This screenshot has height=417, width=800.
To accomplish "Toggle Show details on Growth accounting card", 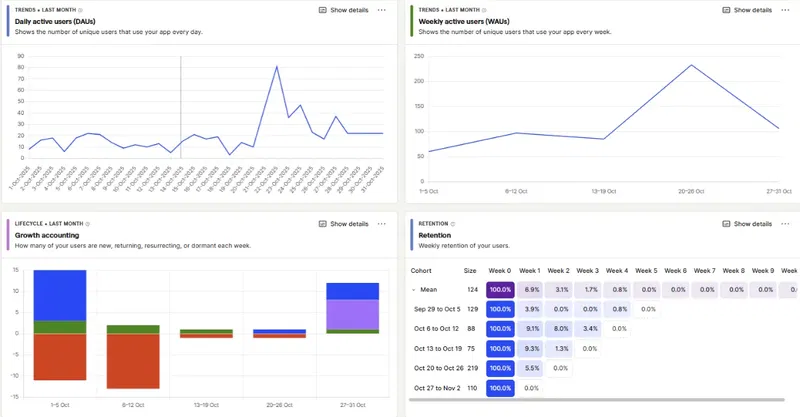I will point(343,224).
